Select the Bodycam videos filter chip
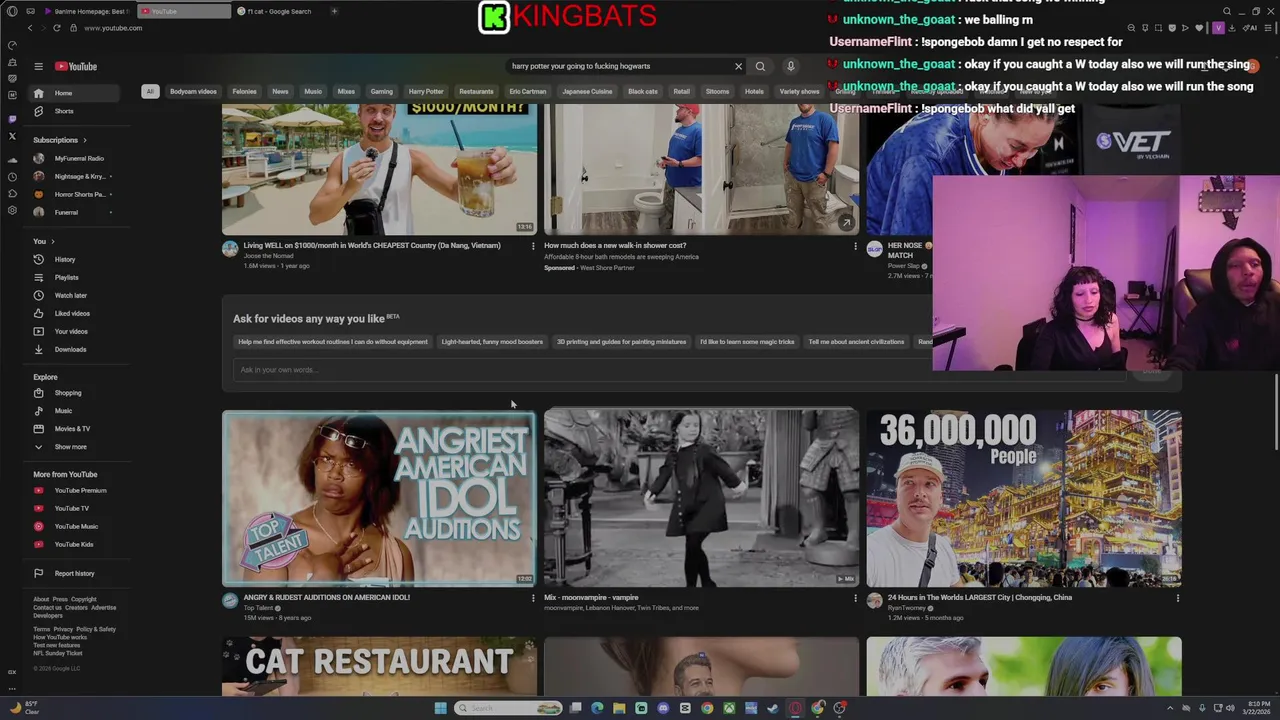Viewport: 1280px width, 720px height. 193,91
